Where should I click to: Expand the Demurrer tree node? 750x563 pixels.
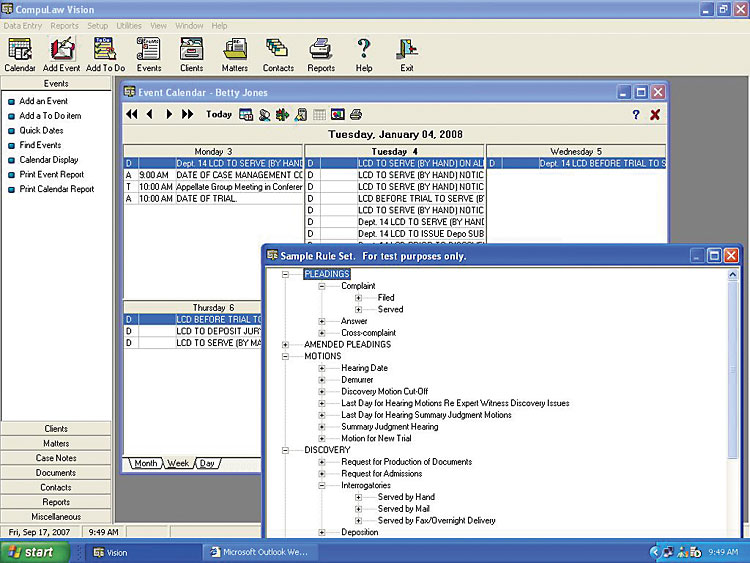pyautogui.click(x=322, y=380)
